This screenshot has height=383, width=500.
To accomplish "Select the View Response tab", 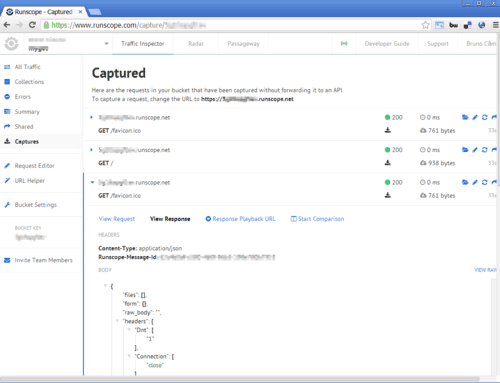I will click(170, 219).
